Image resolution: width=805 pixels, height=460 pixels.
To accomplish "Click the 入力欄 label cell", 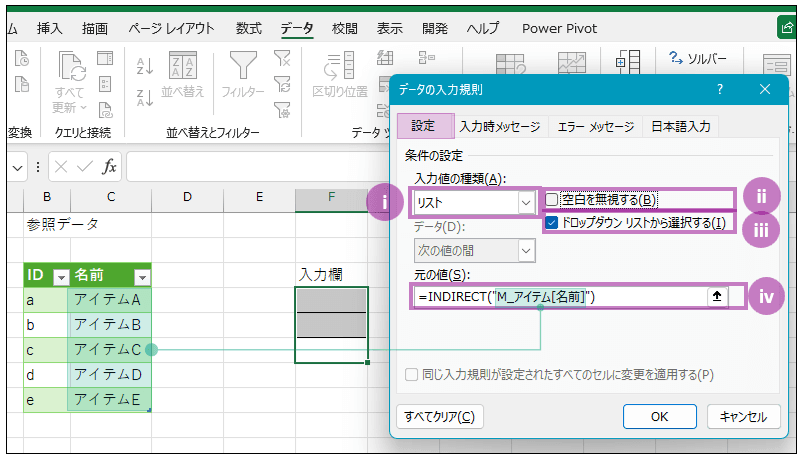I will 332,275.
